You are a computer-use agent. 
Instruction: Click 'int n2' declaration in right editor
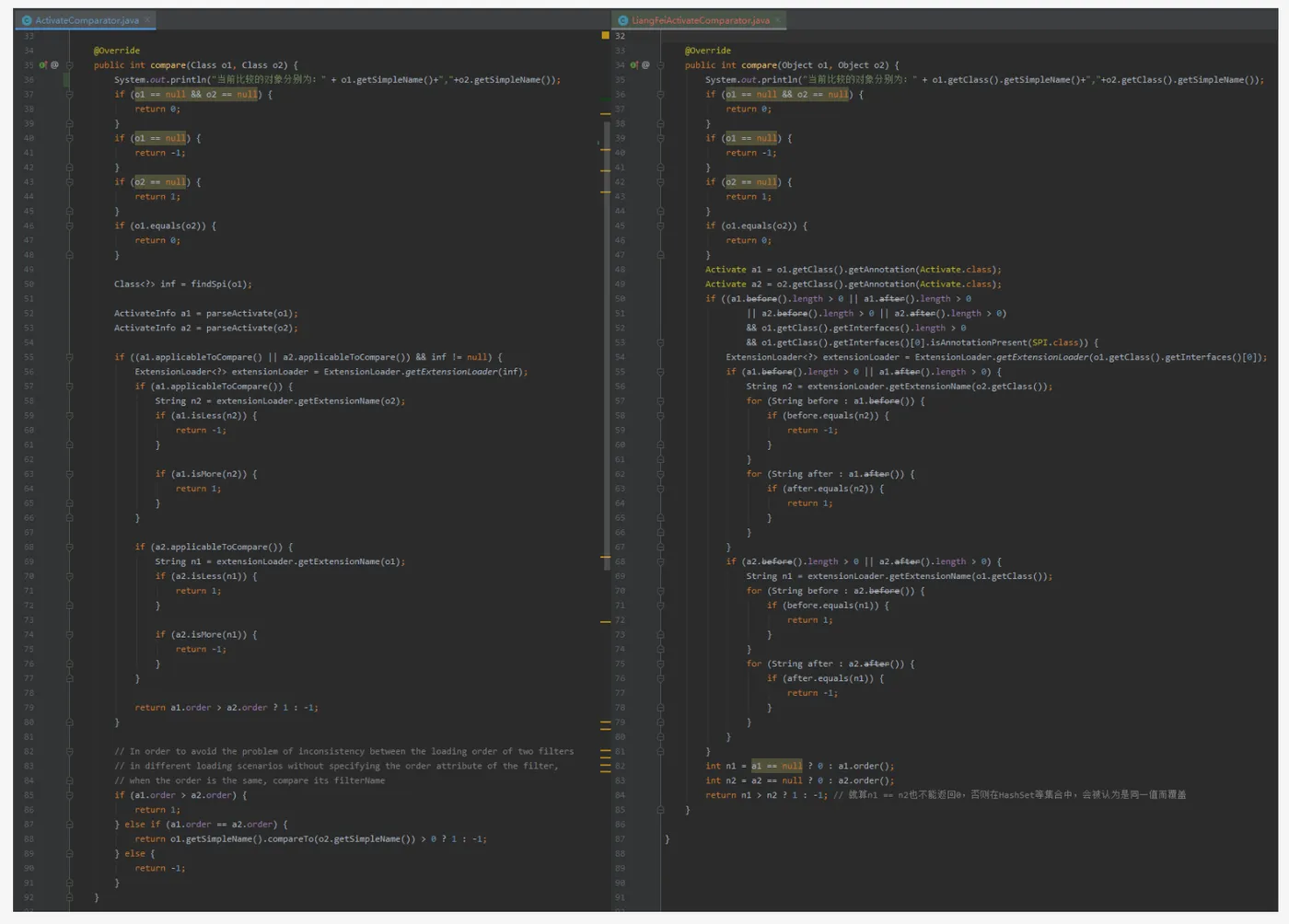pos(720,780)
